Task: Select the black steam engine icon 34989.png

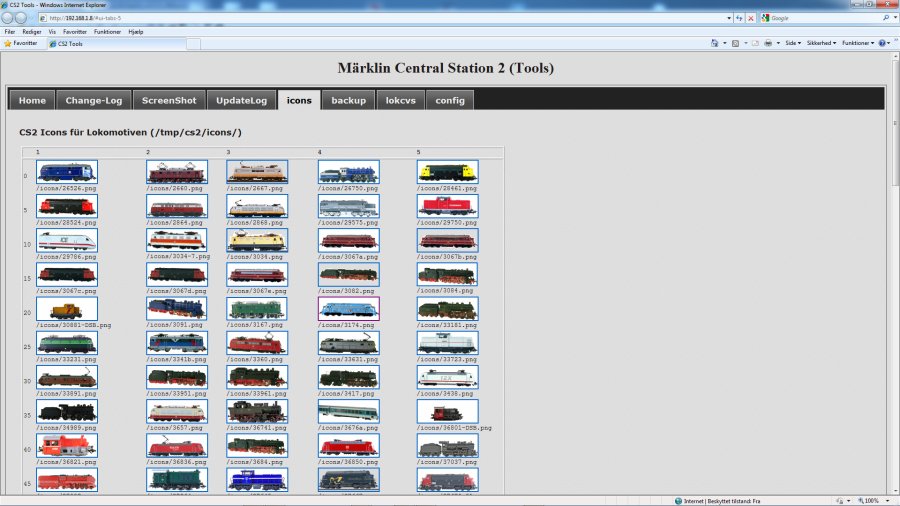Action: tap(67, 411)
